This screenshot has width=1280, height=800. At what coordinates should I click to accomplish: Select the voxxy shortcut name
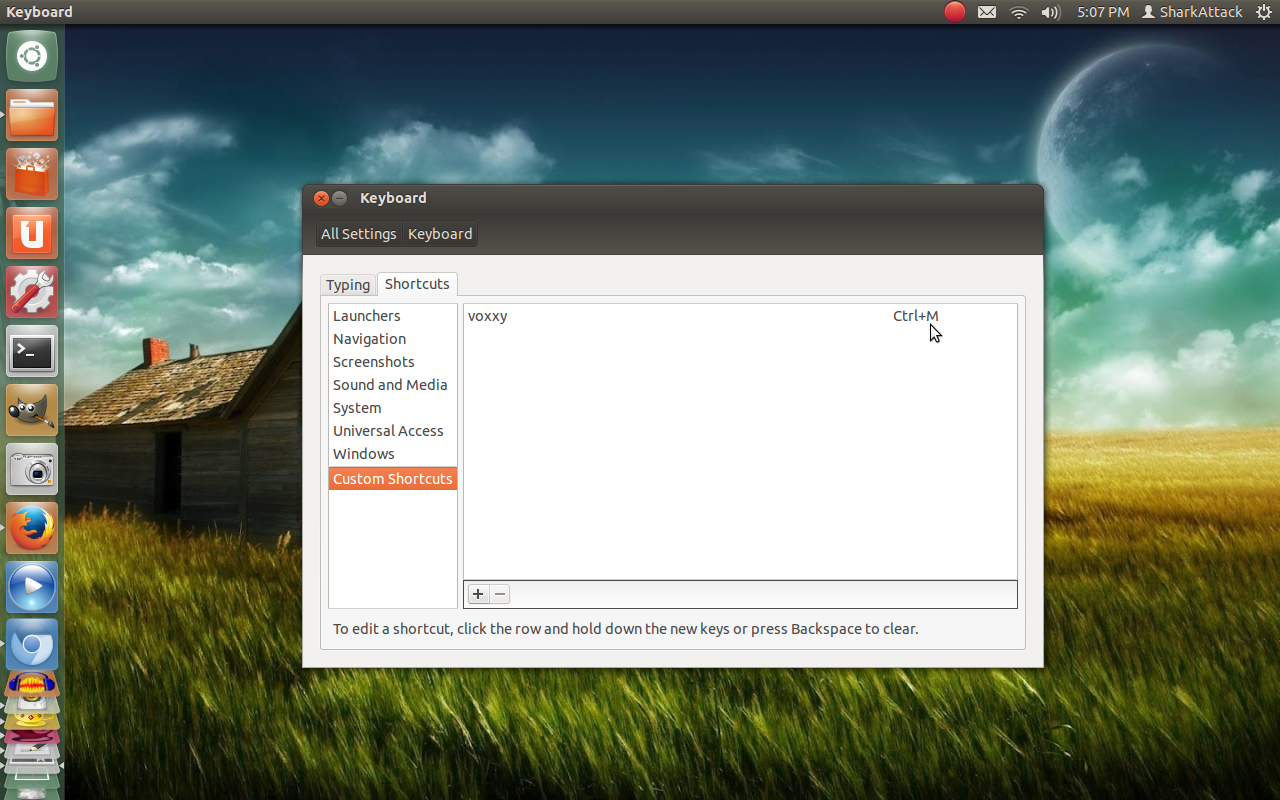(488, 316)
